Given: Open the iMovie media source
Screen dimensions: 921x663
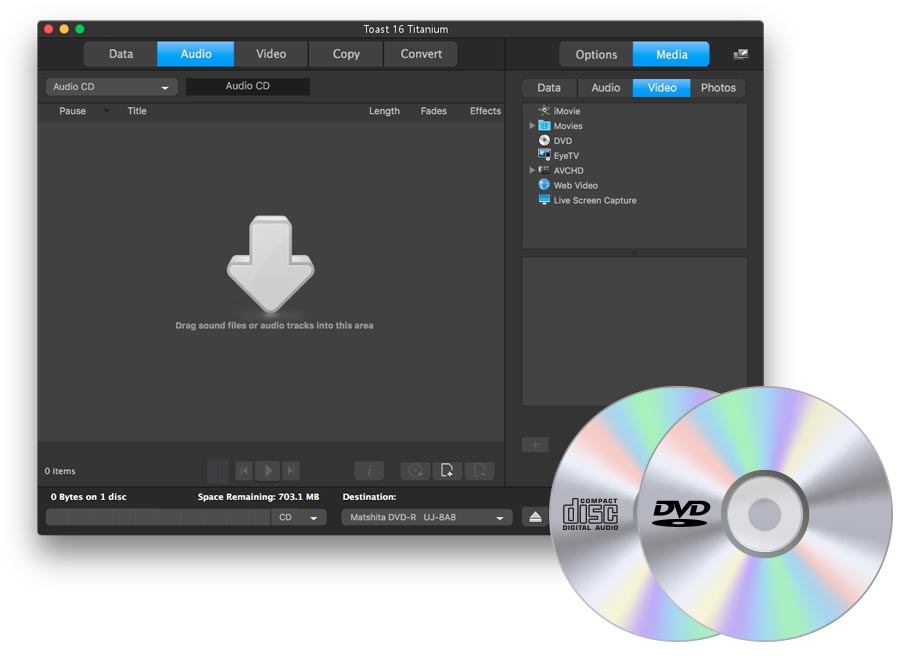Looking at the screenshot, I should coord(559,111).
